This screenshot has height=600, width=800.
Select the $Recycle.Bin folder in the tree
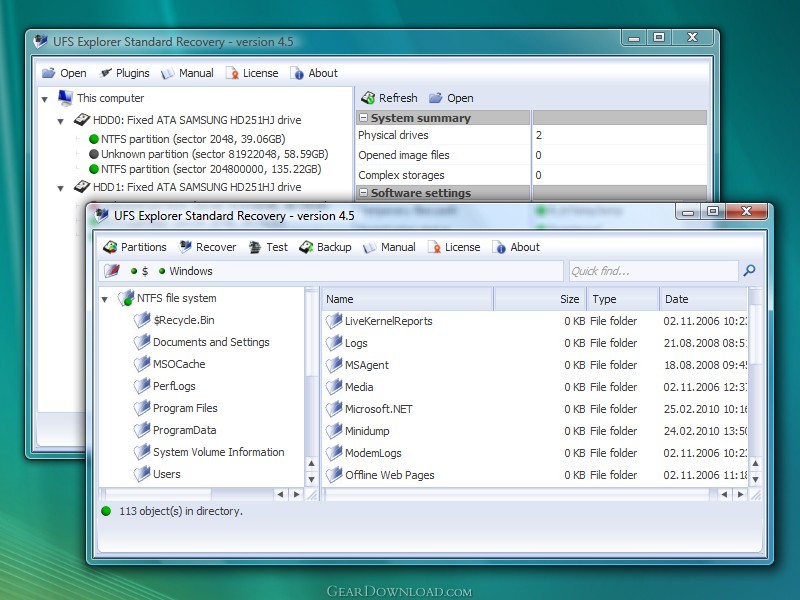tap(174, 320)
